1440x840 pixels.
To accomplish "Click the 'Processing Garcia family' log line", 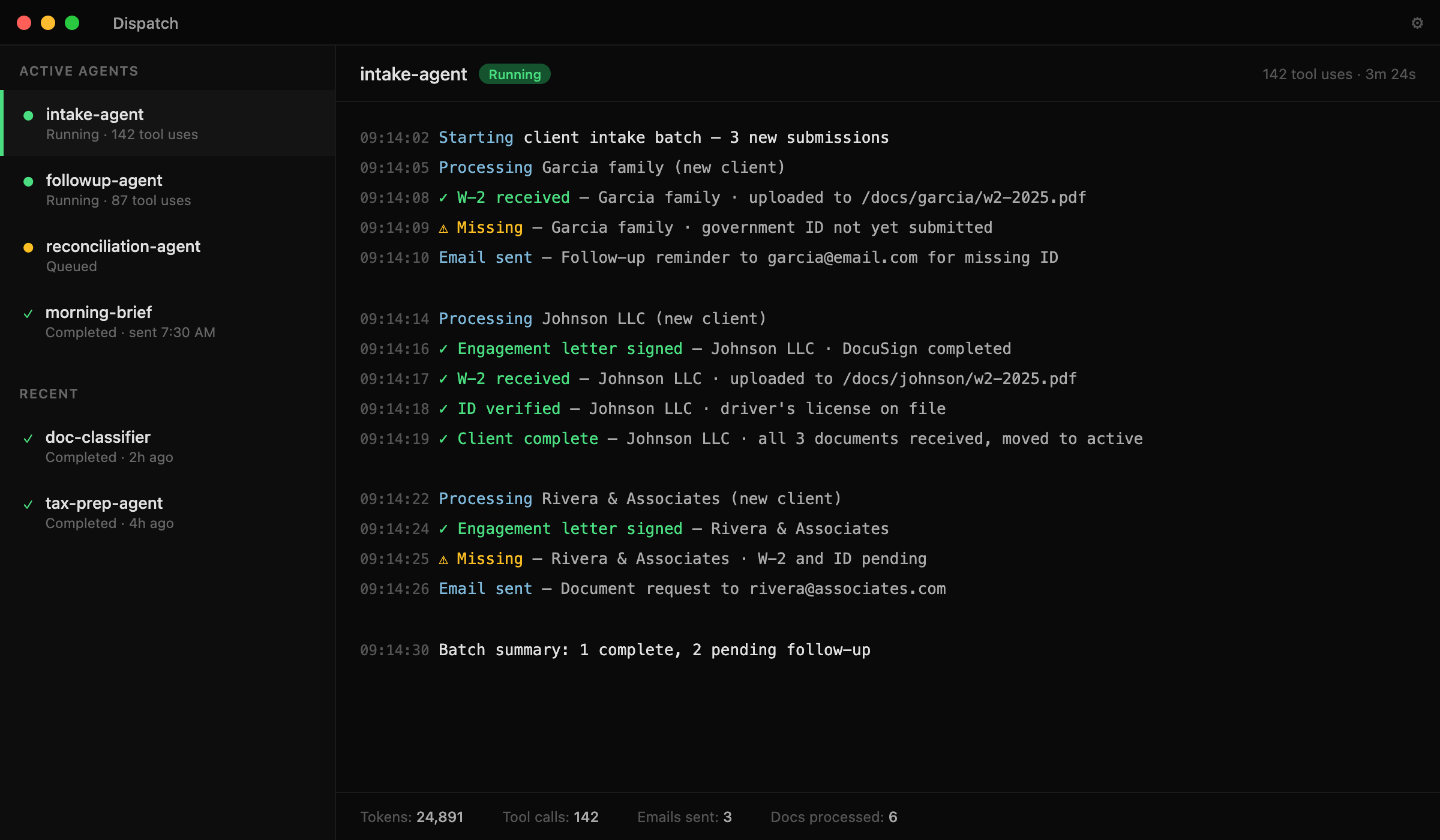I will [x=572, y=167].
